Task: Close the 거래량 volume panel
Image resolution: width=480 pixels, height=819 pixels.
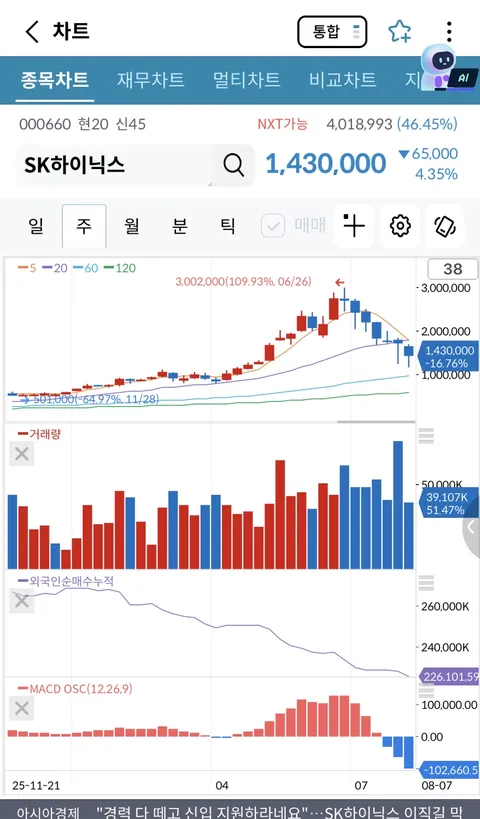Action: (x=22, y=454)
